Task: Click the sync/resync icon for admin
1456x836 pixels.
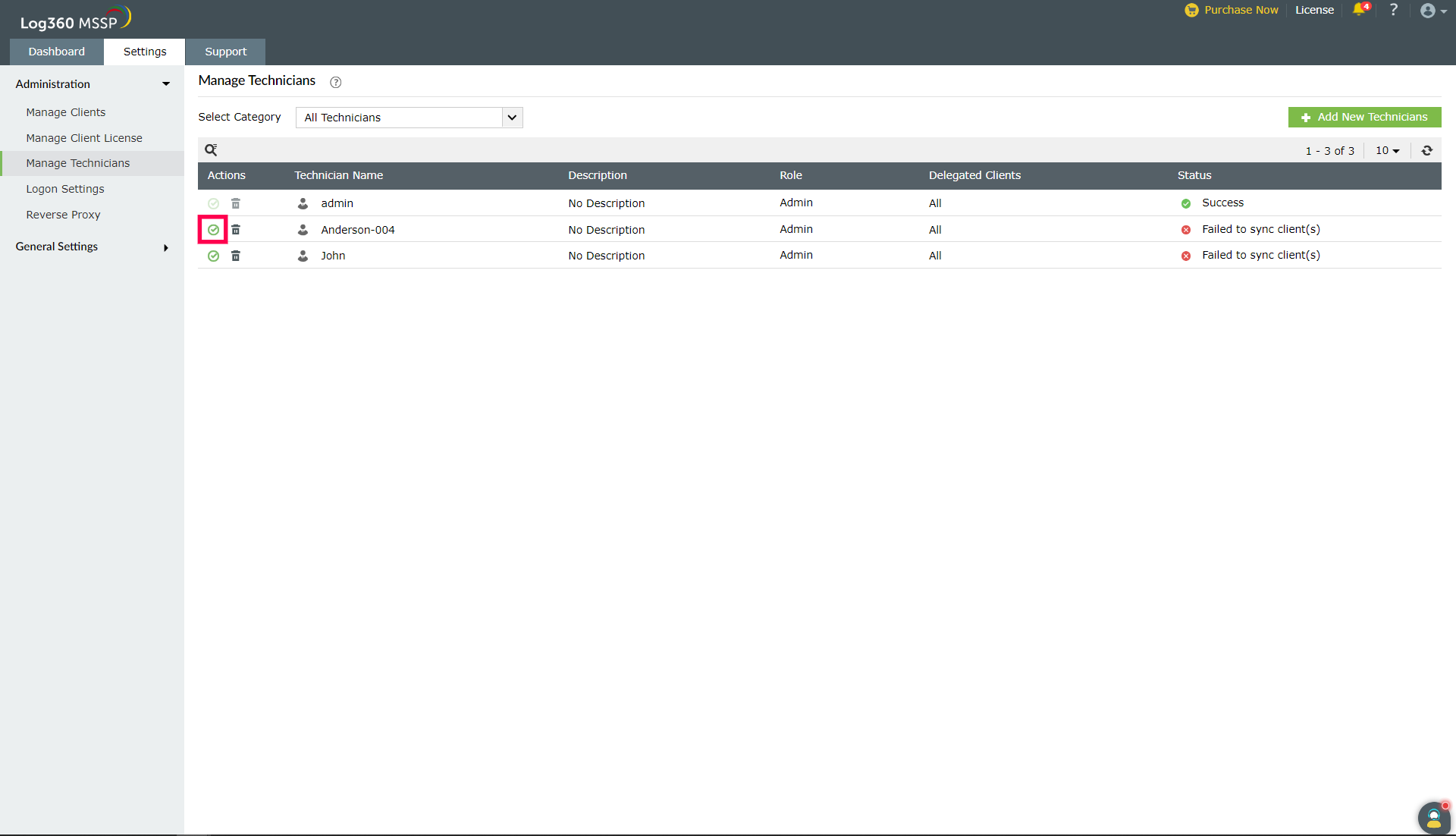Action: (x=213, y=204)
